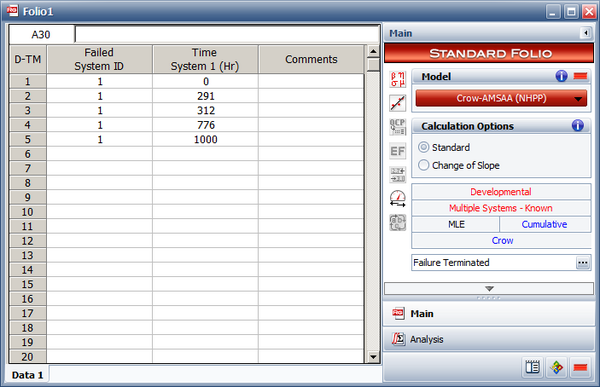Click the Cumulative setting link

(544, 224)
